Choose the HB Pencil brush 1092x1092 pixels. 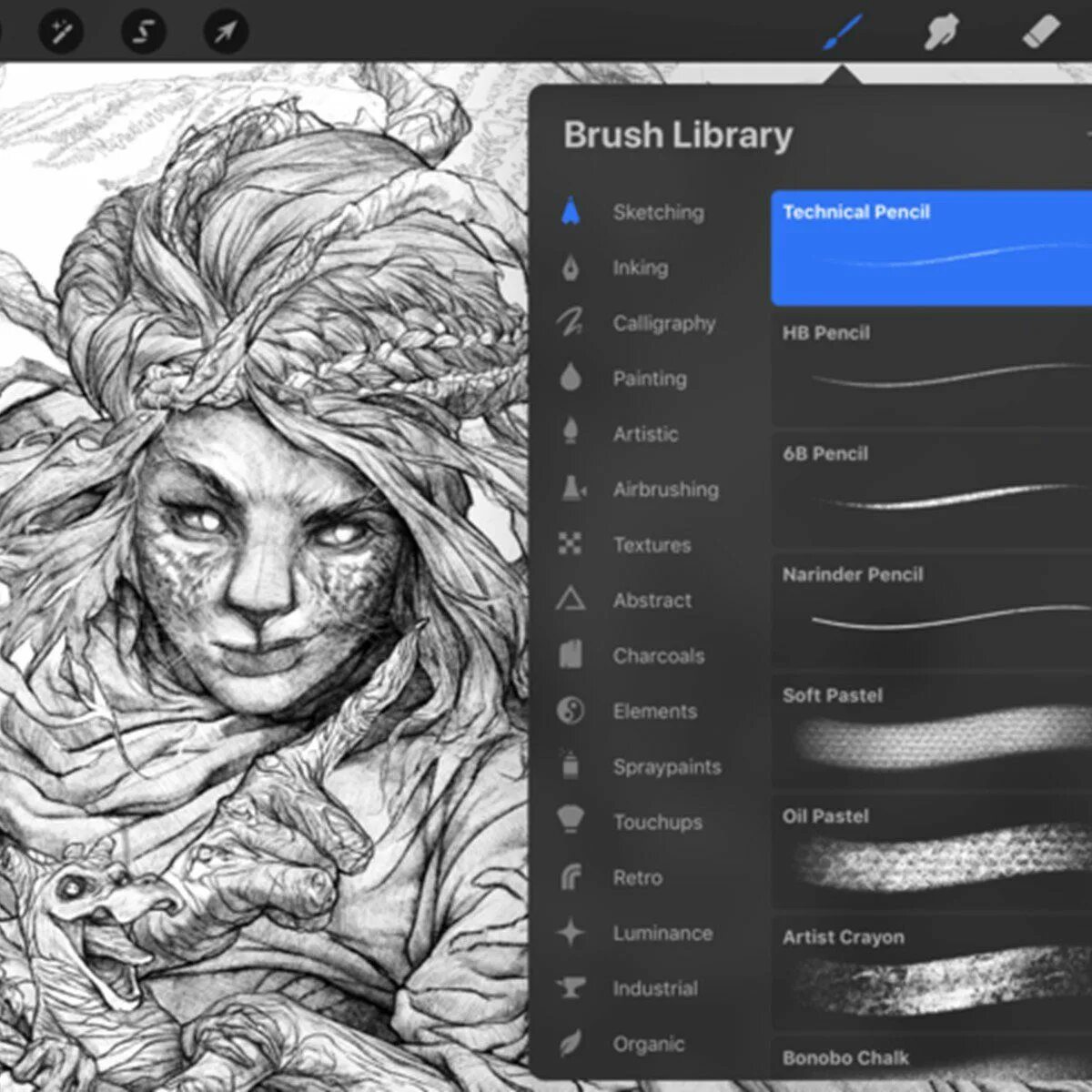click(931, 369)
